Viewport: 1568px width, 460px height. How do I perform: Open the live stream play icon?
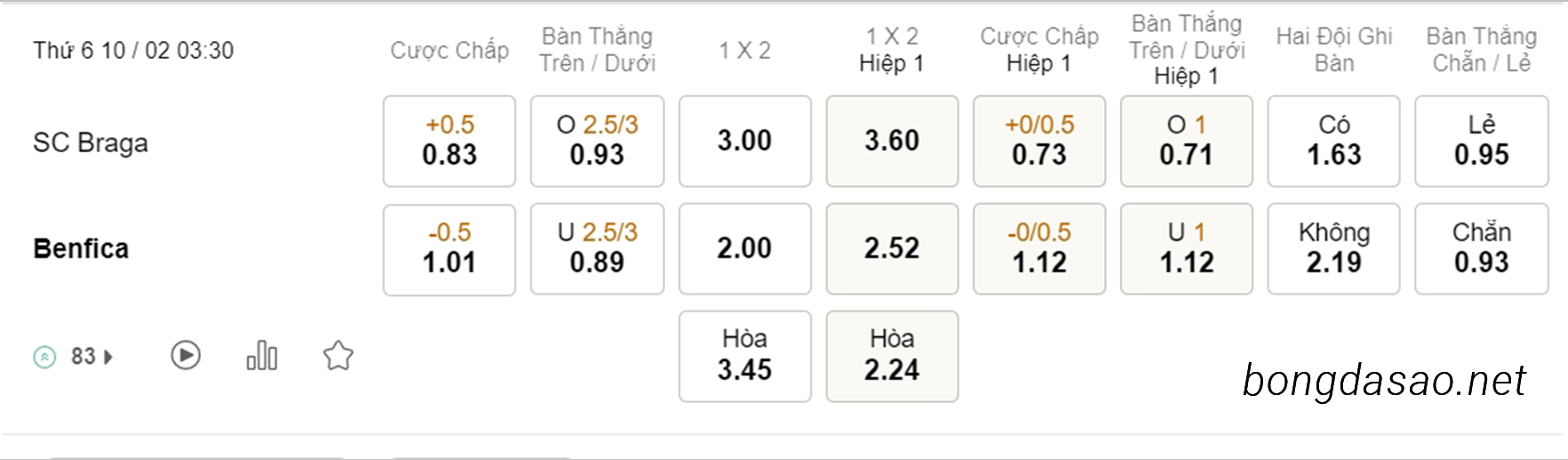point(186,356)
